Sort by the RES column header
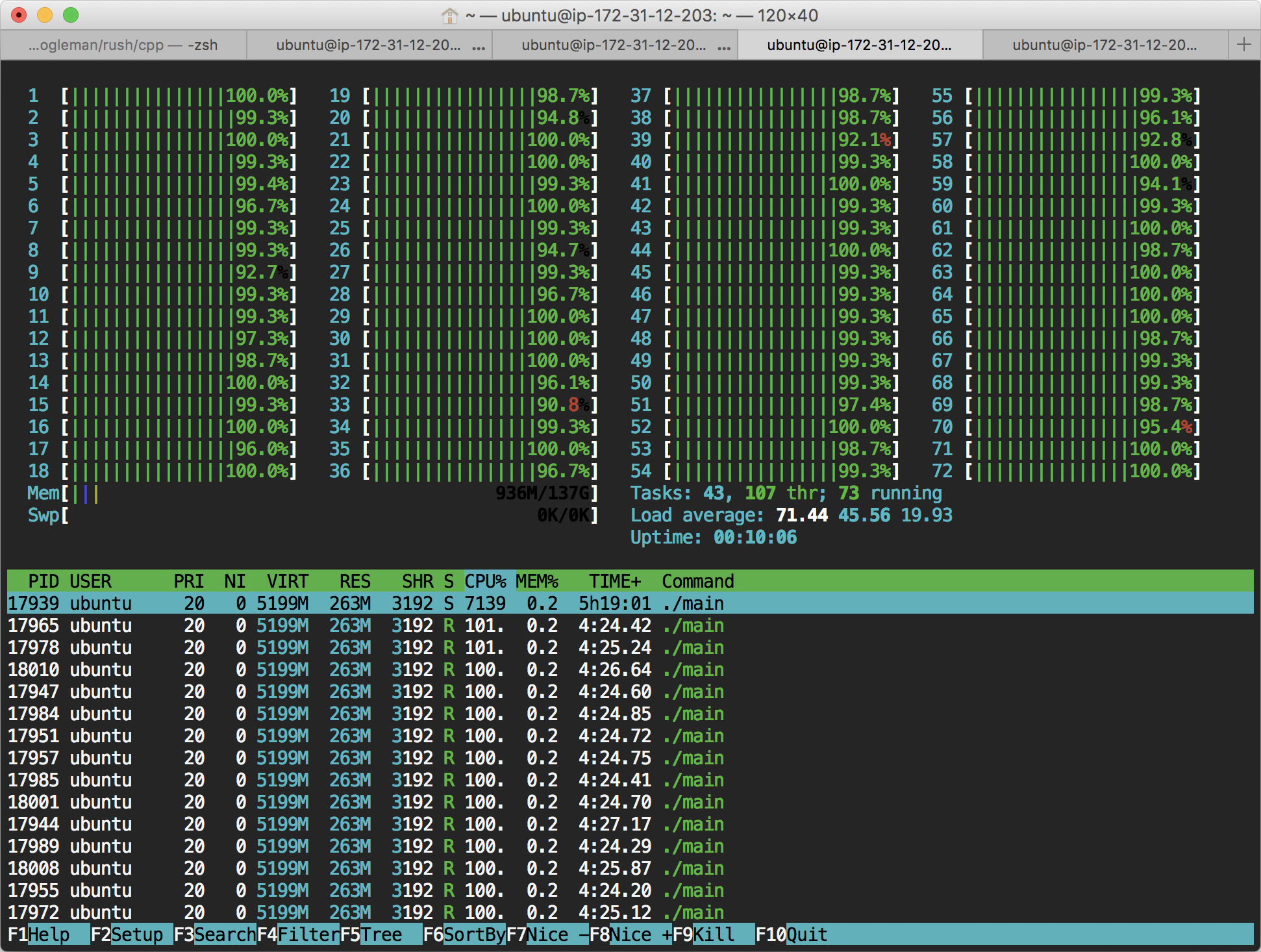This screenshot has width=1261, height=952. (355, 581)
